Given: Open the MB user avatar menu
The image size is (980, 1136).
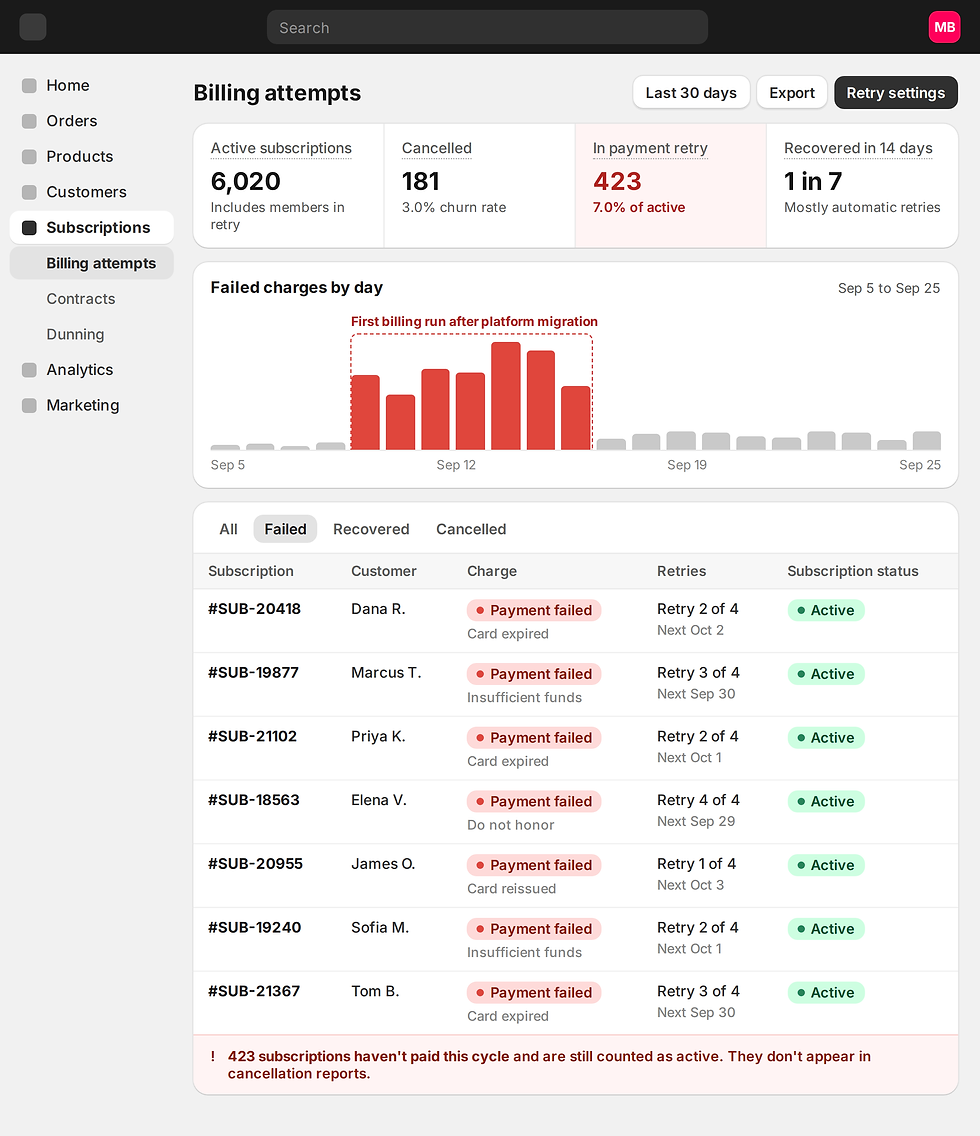Looking at the screenshot, I should point(944,27).
